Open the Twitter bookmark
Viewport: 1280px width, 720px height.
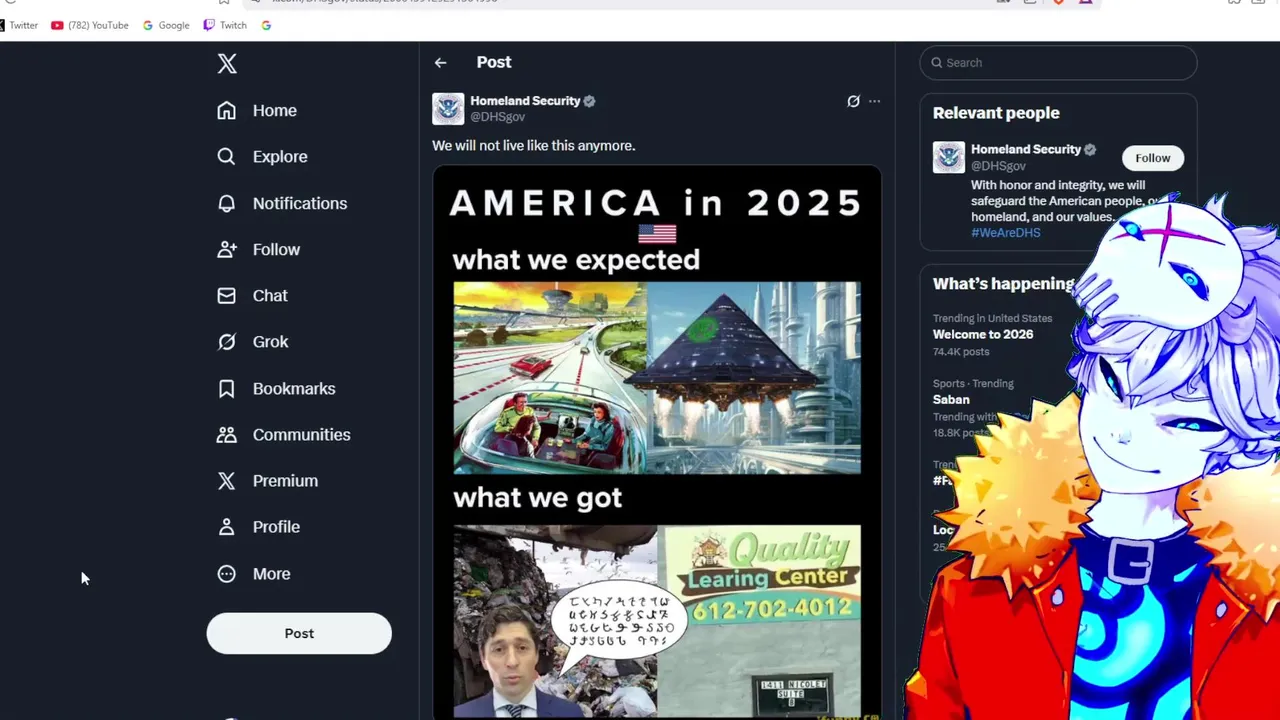pyautogui.click(x=18, y=25)
